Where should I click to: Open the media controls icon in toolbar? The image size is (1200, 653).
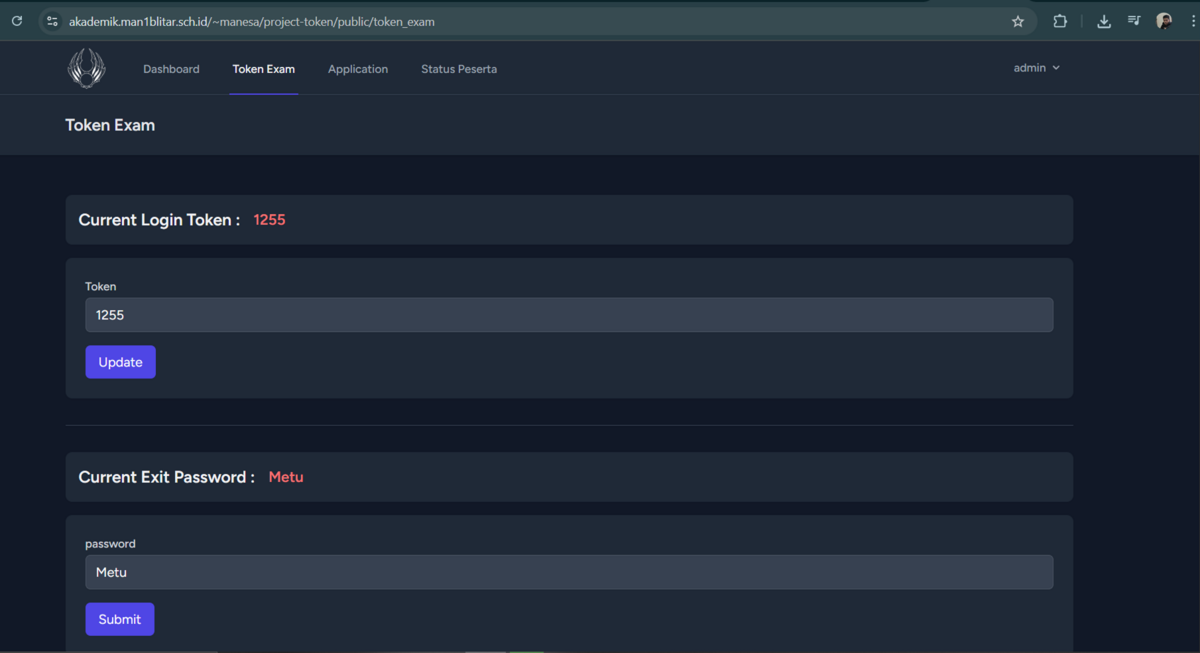(1134, 21)
